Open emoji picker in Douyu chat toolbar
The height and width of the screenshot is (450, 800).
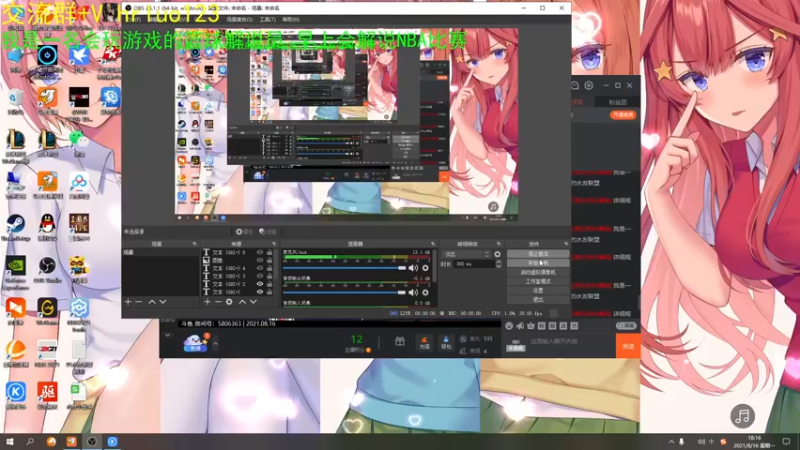pos(509,326)
